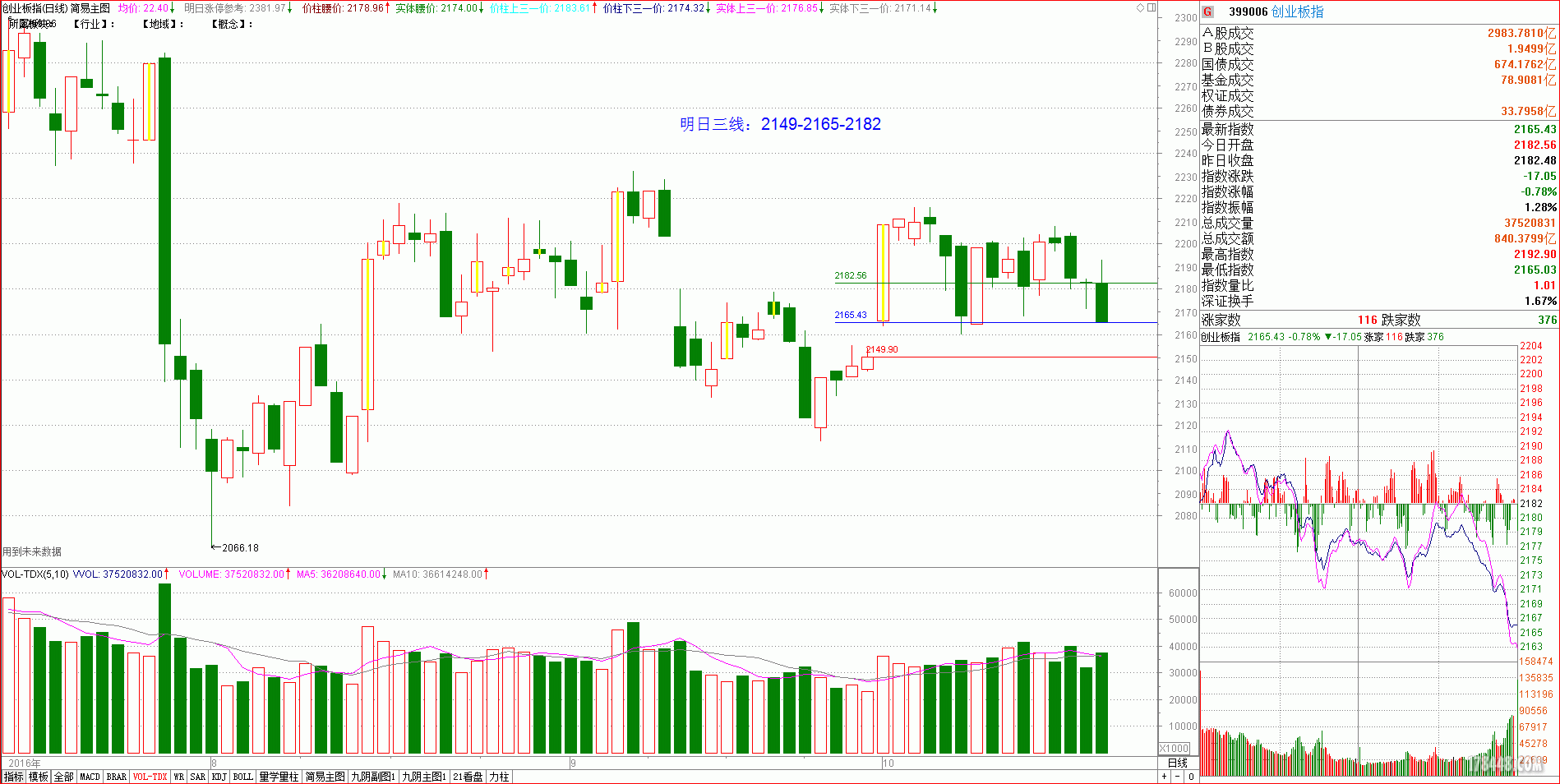
Task: Click the 总成交额 value 840.3799亿
Action: click(1525, 238)
